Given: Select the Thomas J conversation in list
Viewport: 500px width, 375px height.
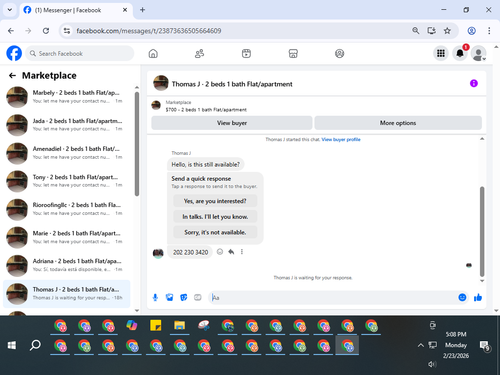Looking at the screenshot, I should pyautogui.click(x=67, y=294).
